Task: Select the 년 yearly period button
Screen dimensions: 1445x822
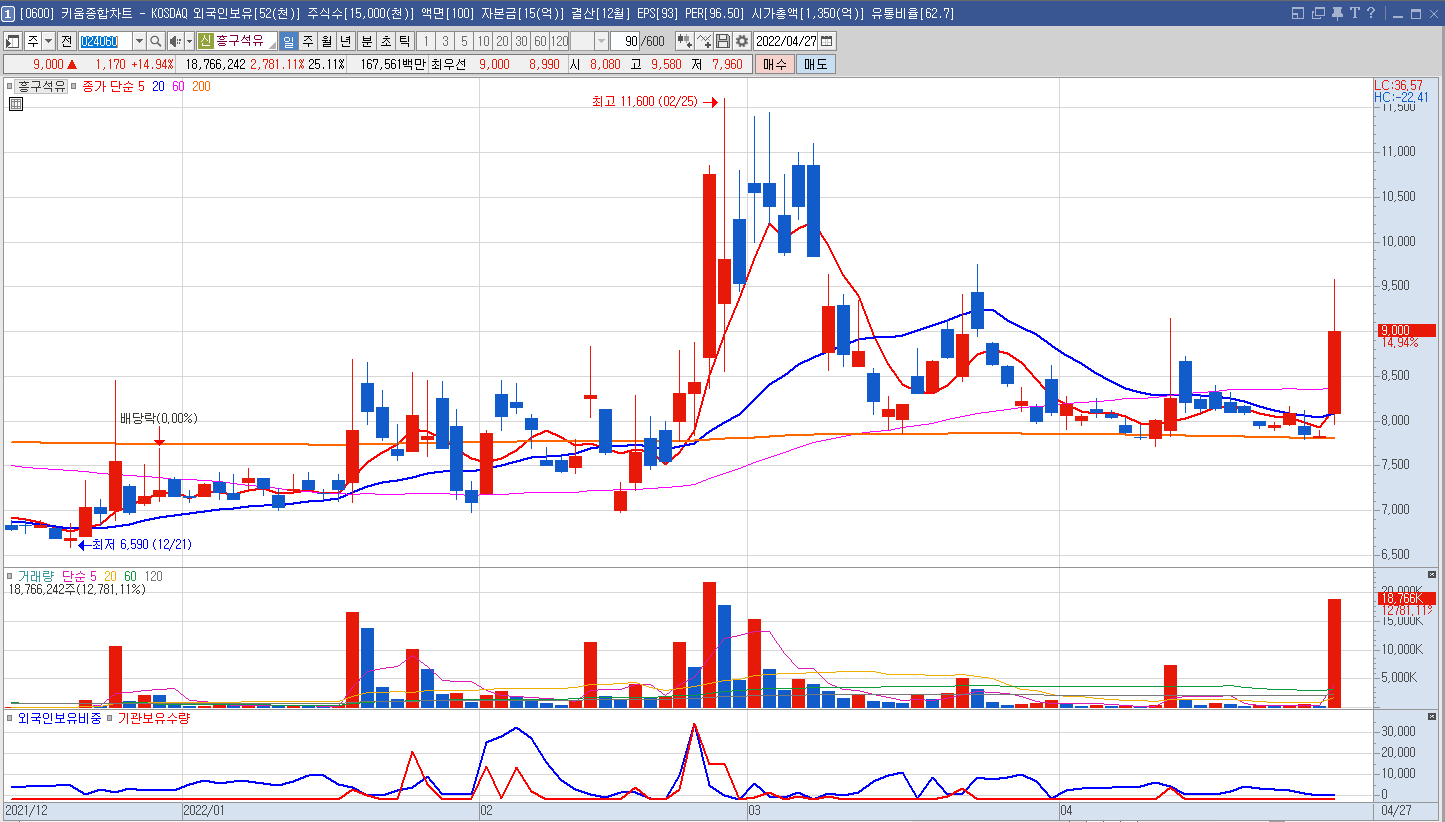Action: [x=346, y=41]
